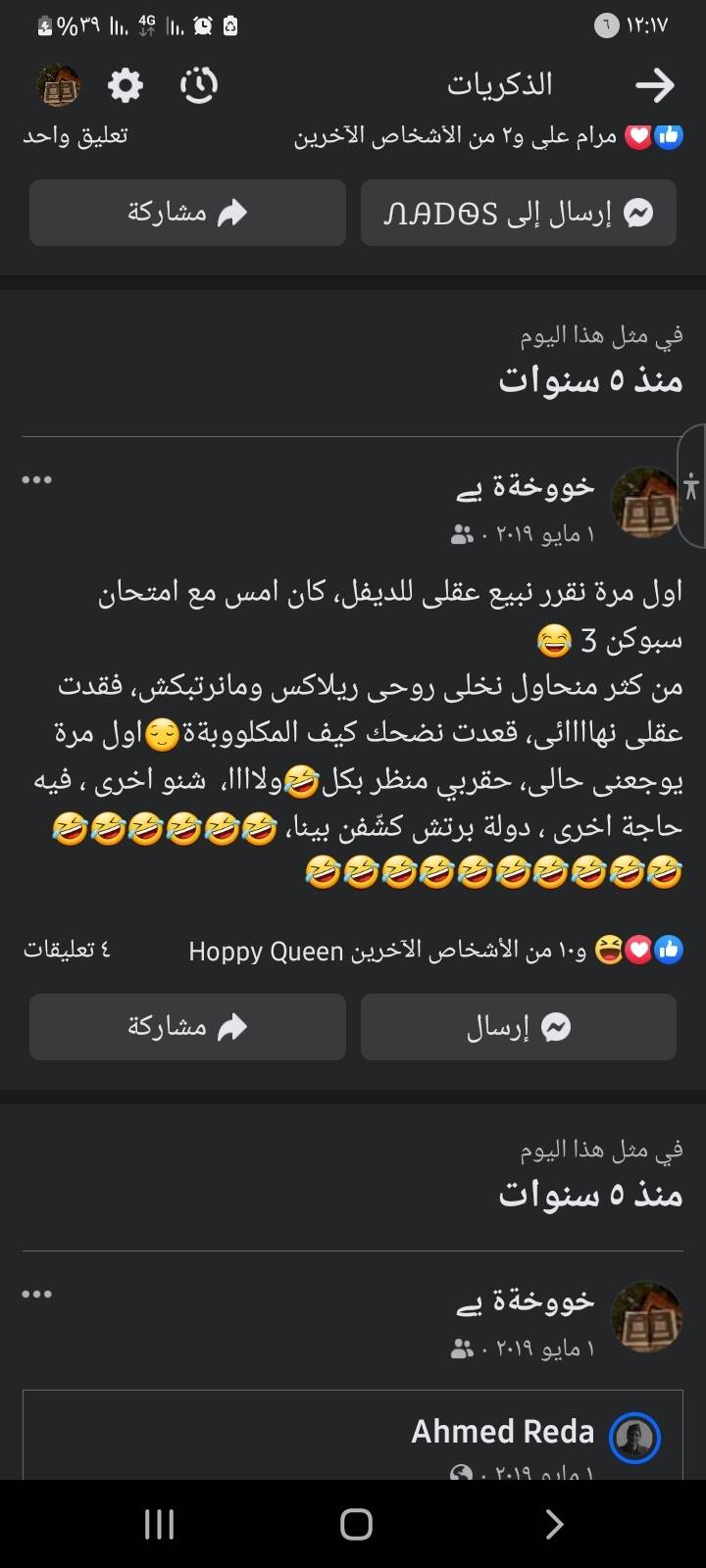Tap the top مشاركة share button
The image size is (706, 1568).
[x=187, y=213]
